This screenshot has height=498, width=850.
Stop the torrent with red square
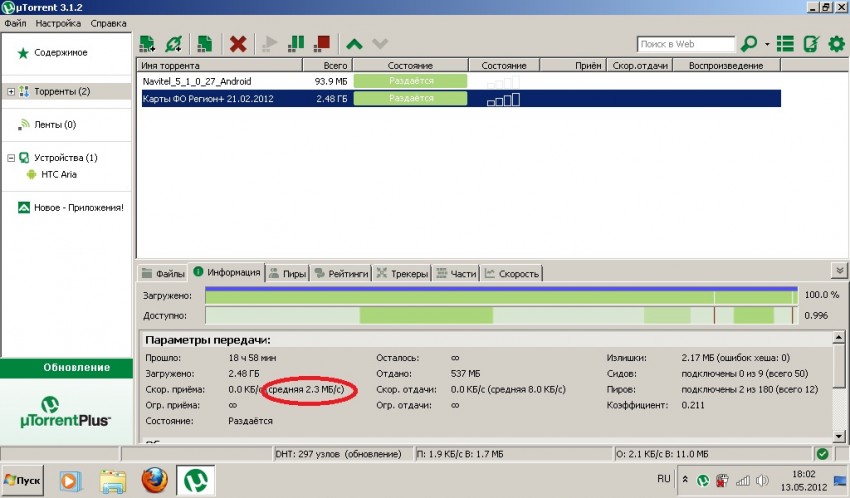[x=322, y=43]
